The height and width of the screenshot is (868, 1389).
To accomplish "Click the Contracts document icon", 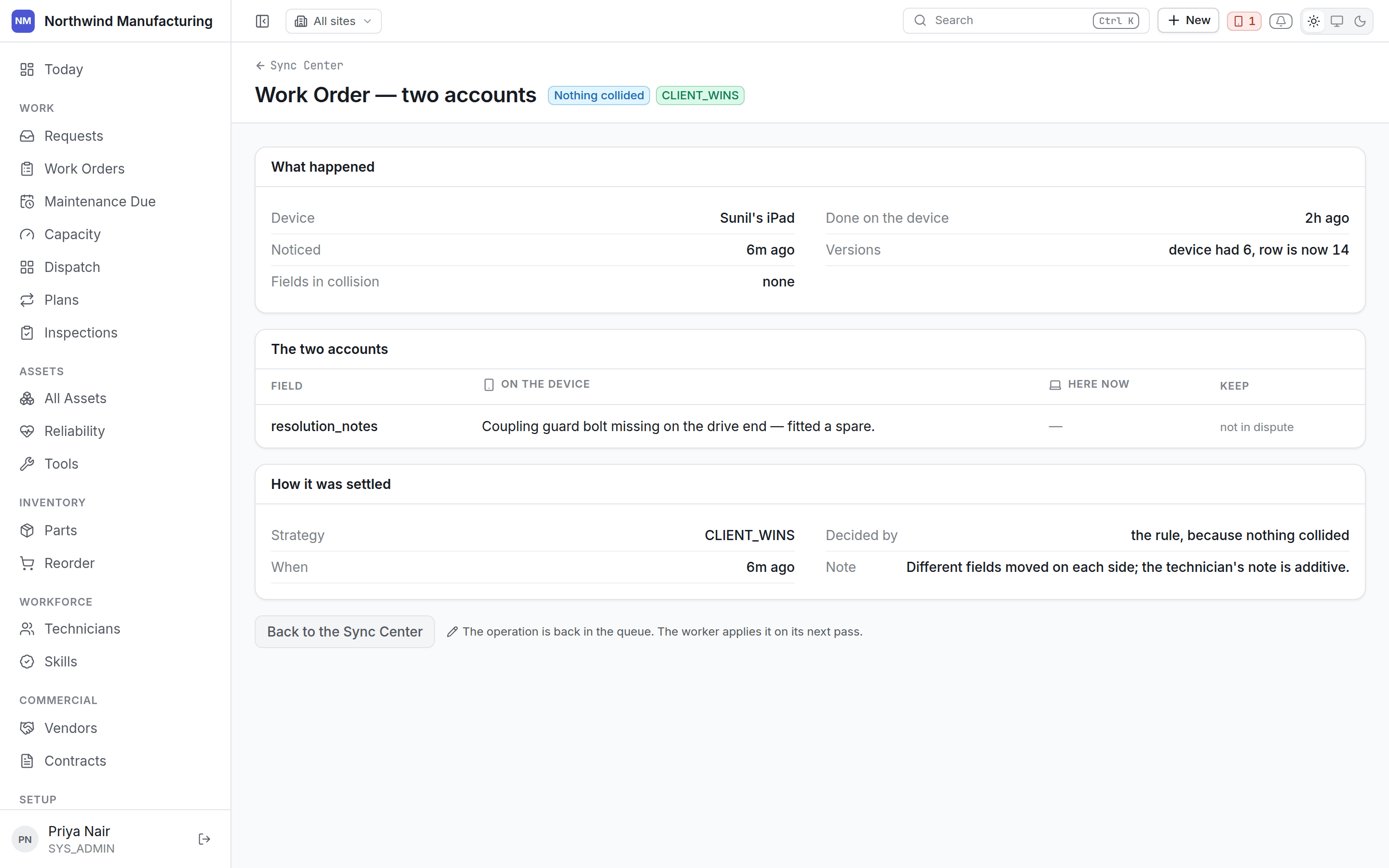I will click(27, 760).
